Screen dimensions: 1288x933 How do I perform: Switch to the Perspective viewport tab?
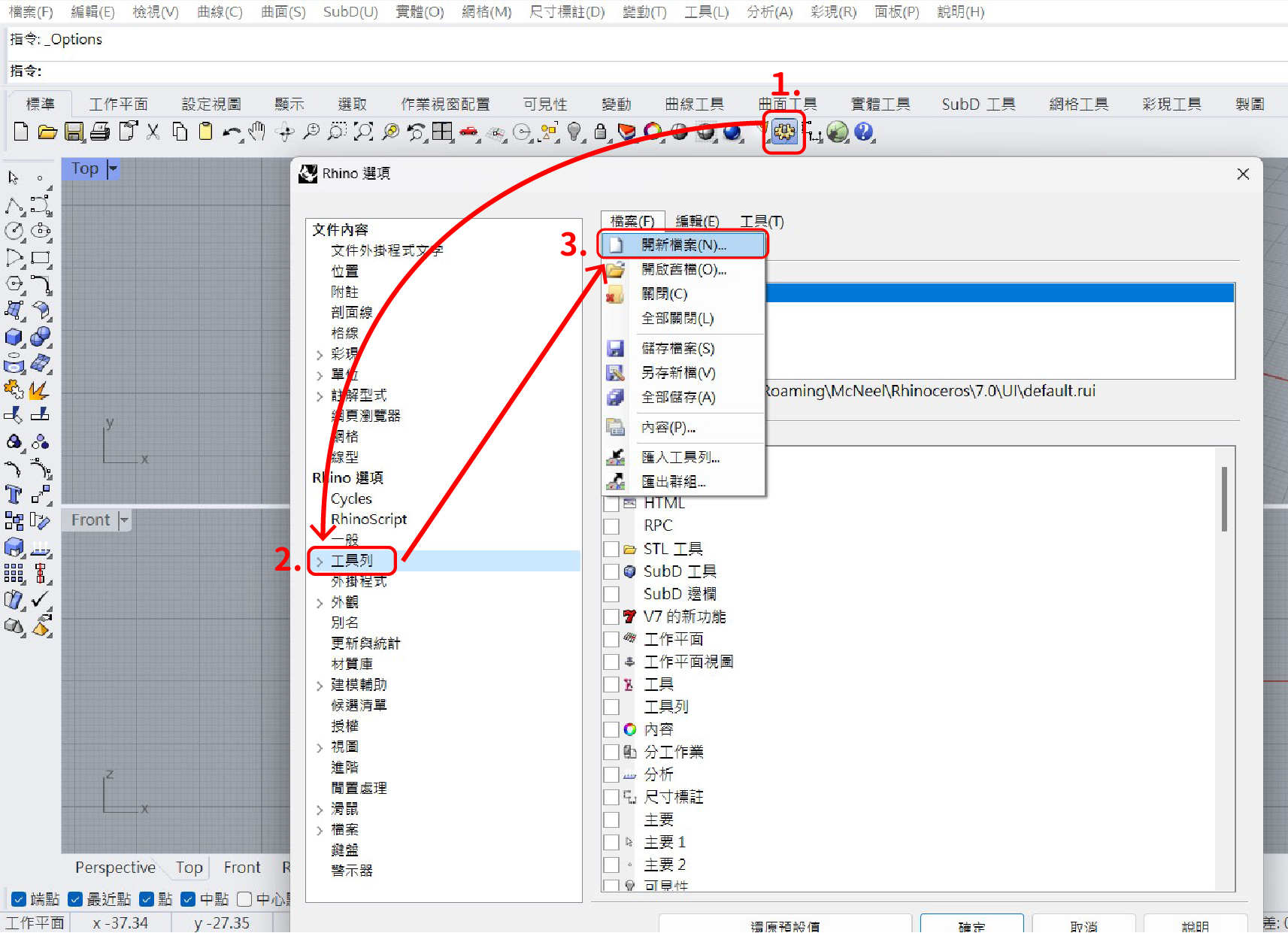pyautogui.click(x=115, y=868)
